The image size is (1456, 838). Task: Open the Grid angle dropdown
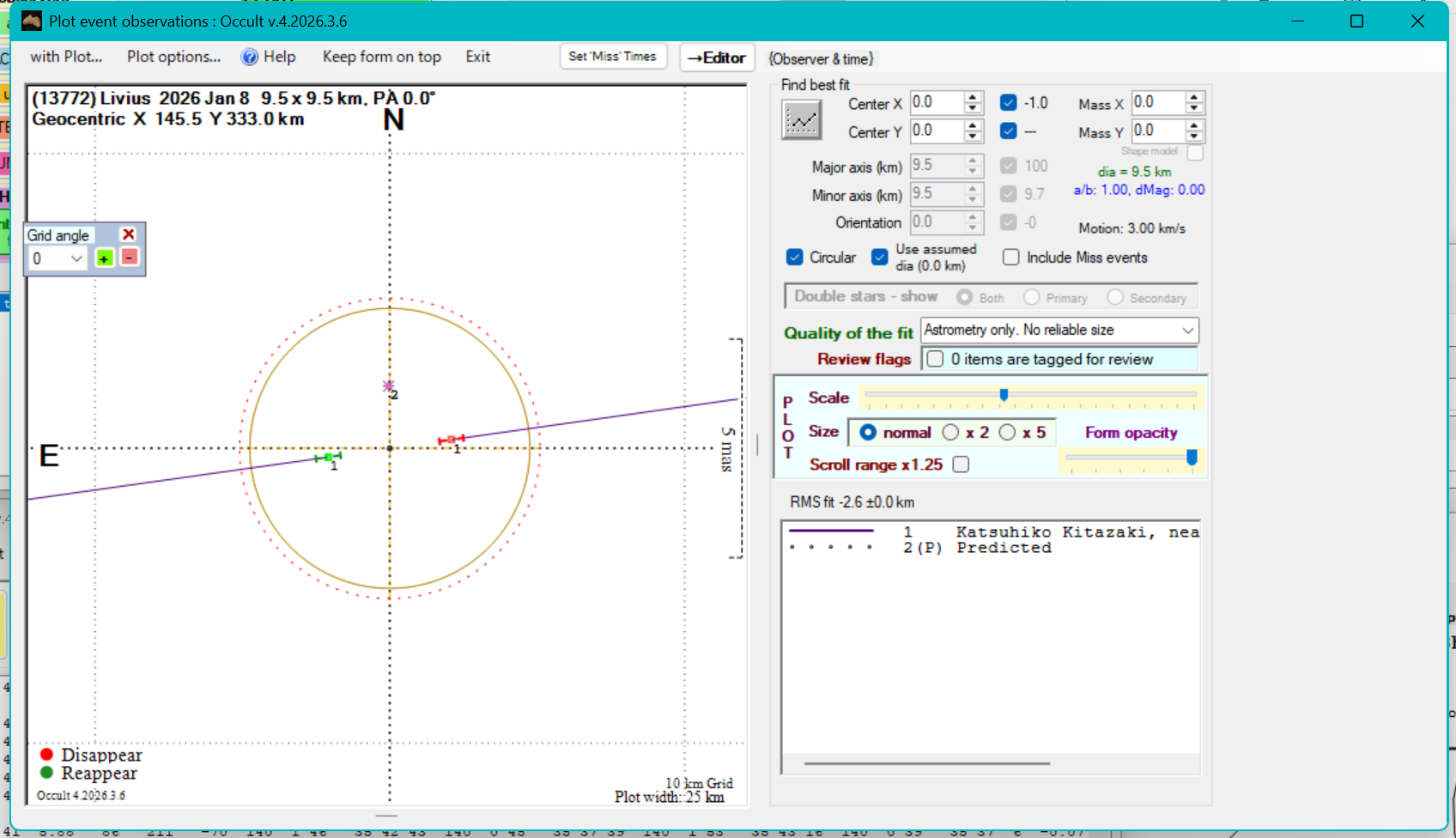click(x=76, y=258)
